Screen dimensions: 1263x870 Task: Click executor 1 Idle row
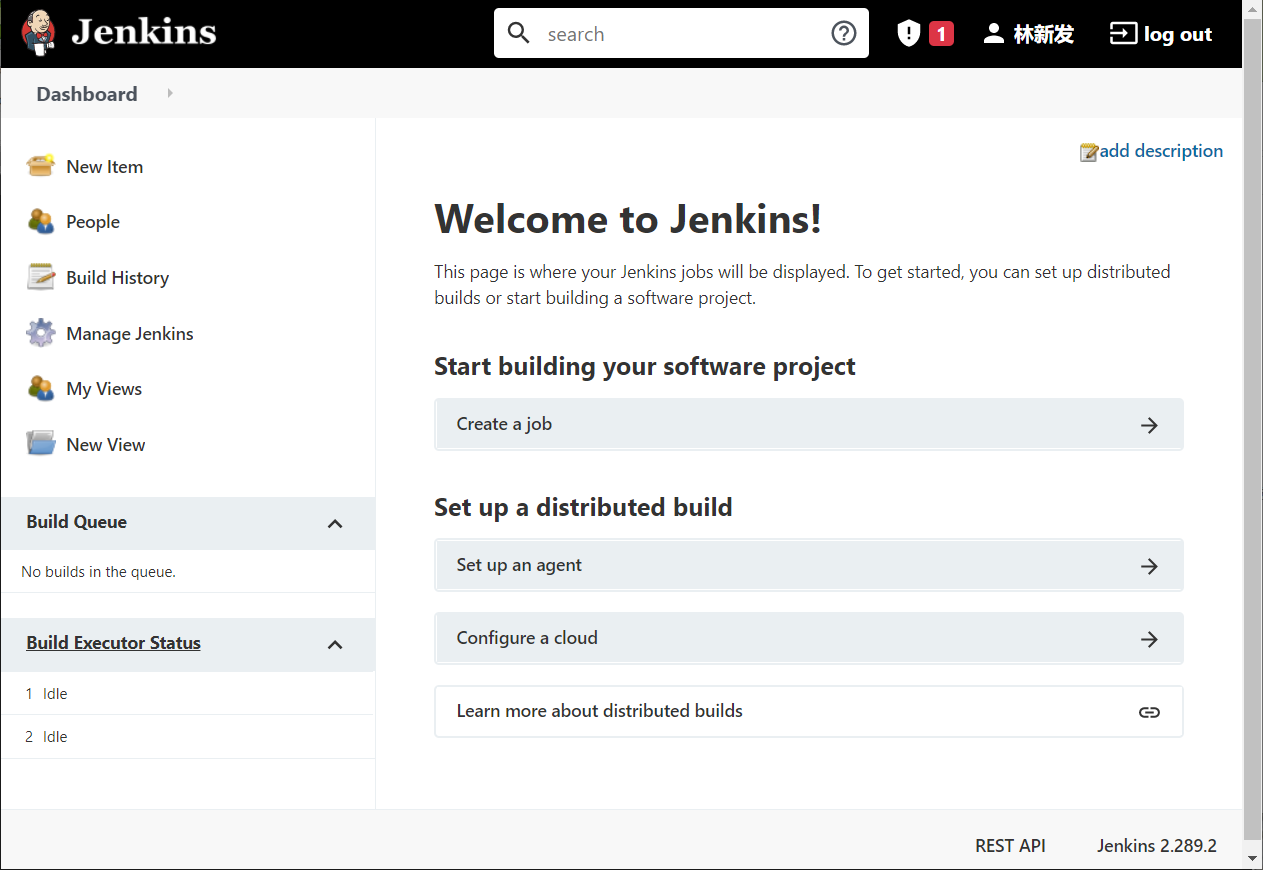pyautogui.click(x=188, y=693)
